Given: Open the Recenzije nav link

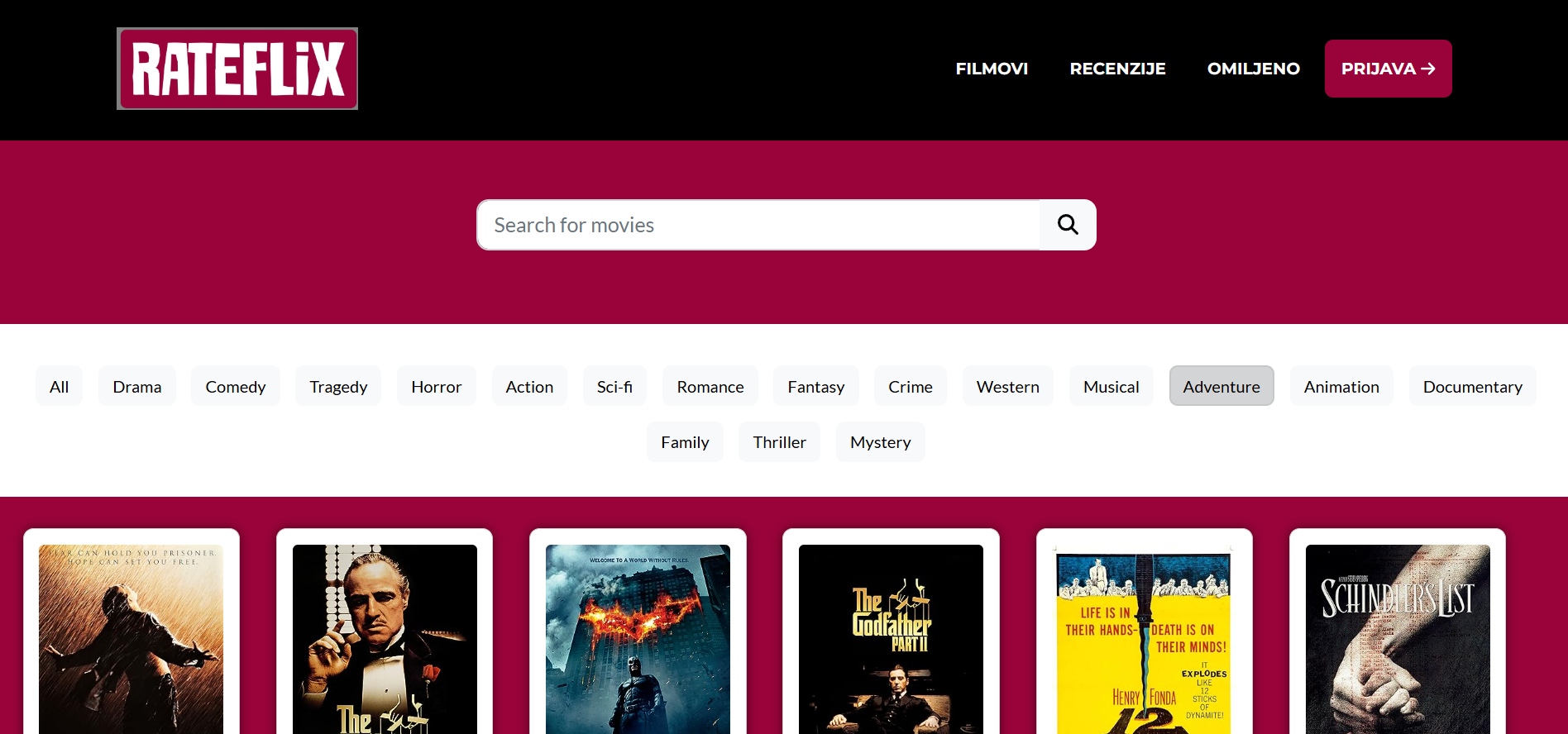Looking at the screenshot, I should [1117, 69].
